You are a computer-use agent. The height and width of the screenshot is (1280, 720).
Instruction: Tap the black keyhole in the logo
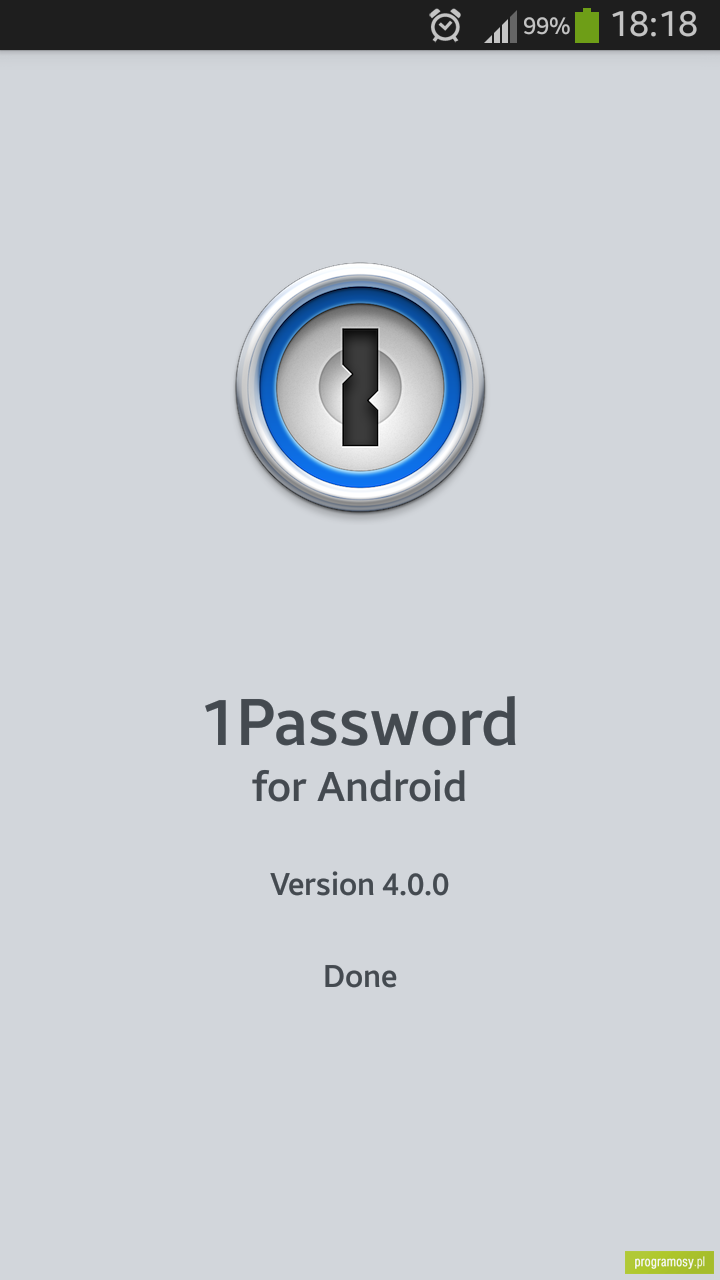360,386
